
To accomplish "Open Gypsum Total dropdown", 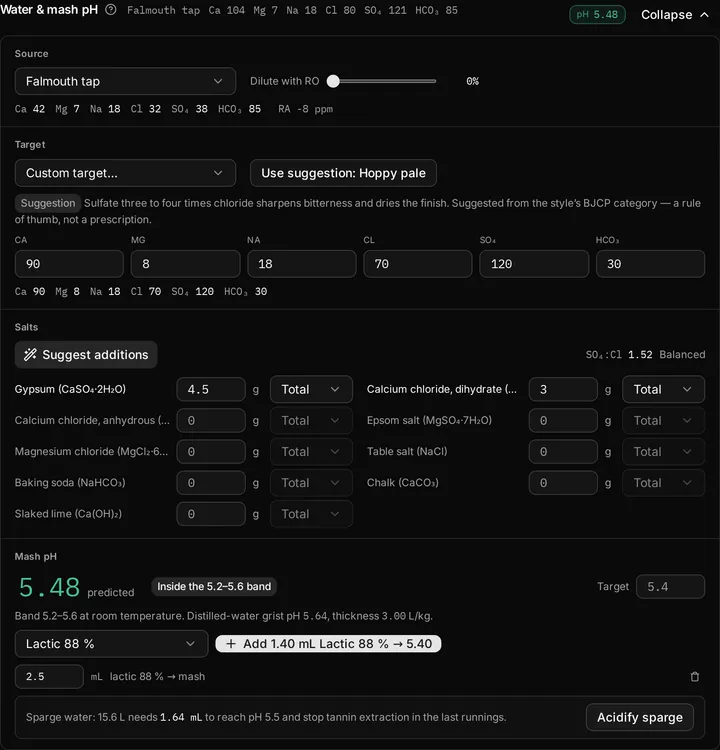I will (x=311, y=389).
